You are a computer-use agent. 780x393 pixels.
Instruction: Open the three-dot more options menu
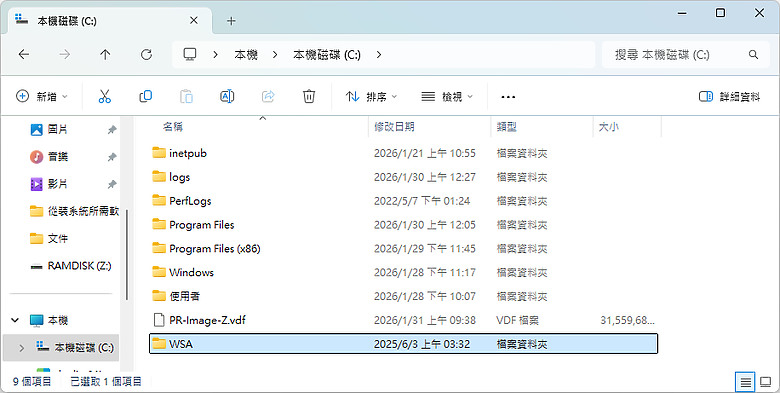(x=508, y=97)
